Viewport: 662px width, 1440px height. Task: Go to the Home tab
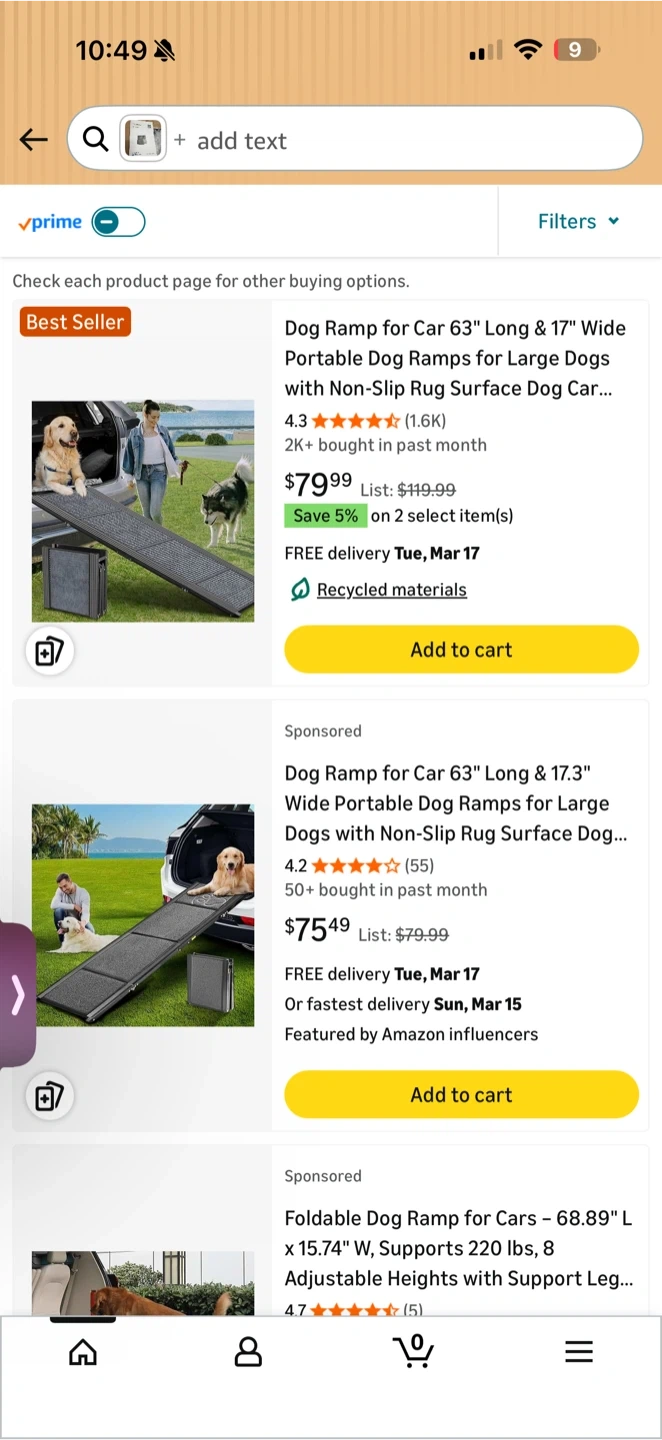(x=83, y=1352)
